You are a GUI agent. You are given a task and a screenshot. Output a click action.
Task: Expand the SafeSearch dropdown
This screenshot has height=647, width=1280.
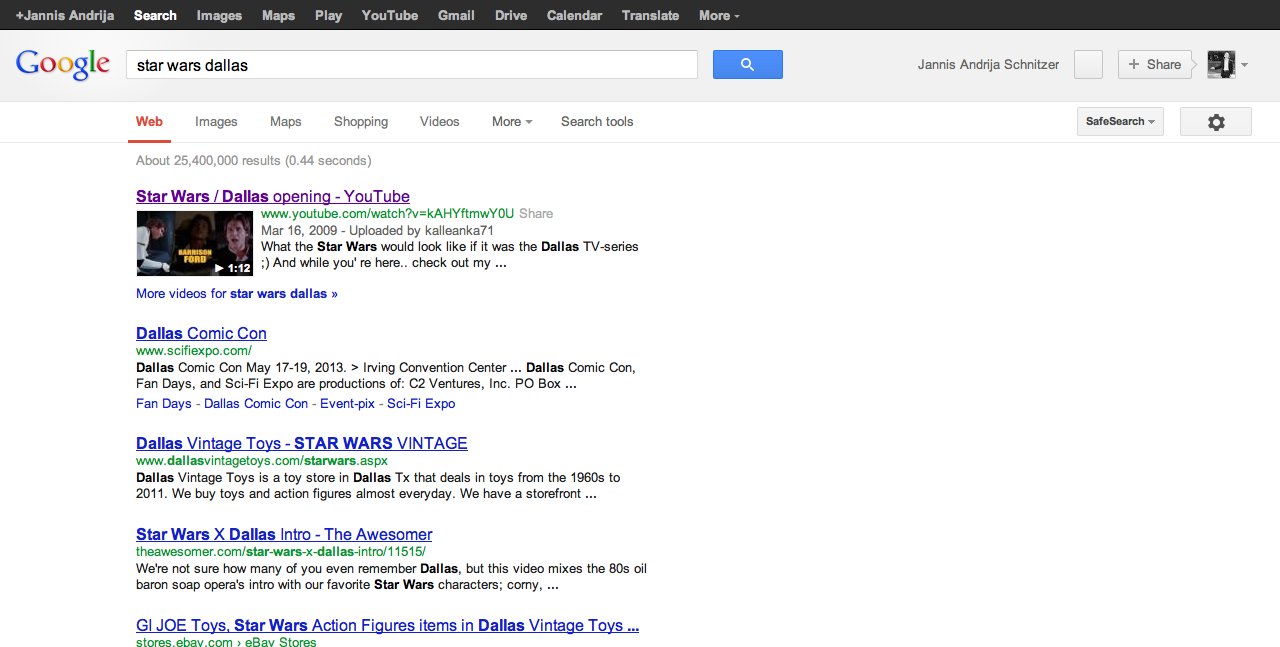coord(1120,121)
